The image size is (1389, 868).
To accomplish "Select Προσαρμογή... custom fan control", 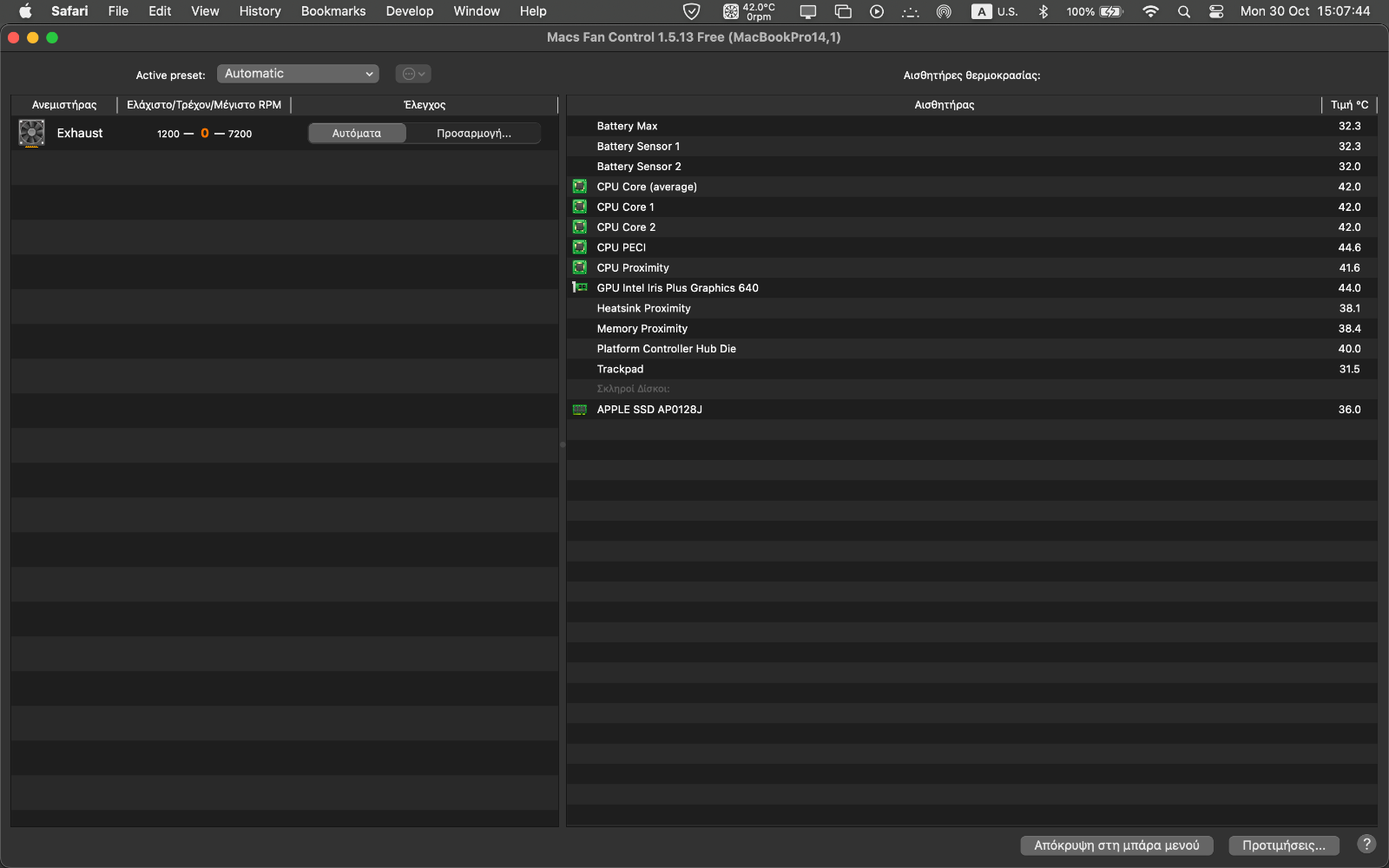I will tap(474, 133).
